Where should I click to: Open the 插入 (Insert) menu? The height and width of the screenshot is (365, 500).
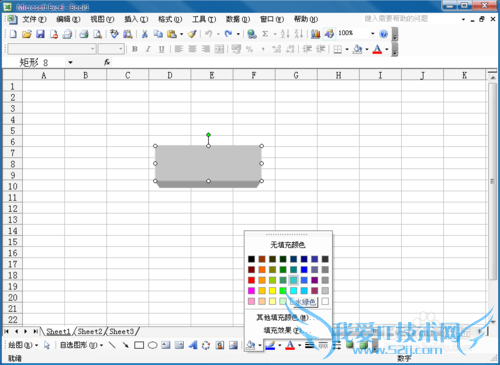click(136, 19)
